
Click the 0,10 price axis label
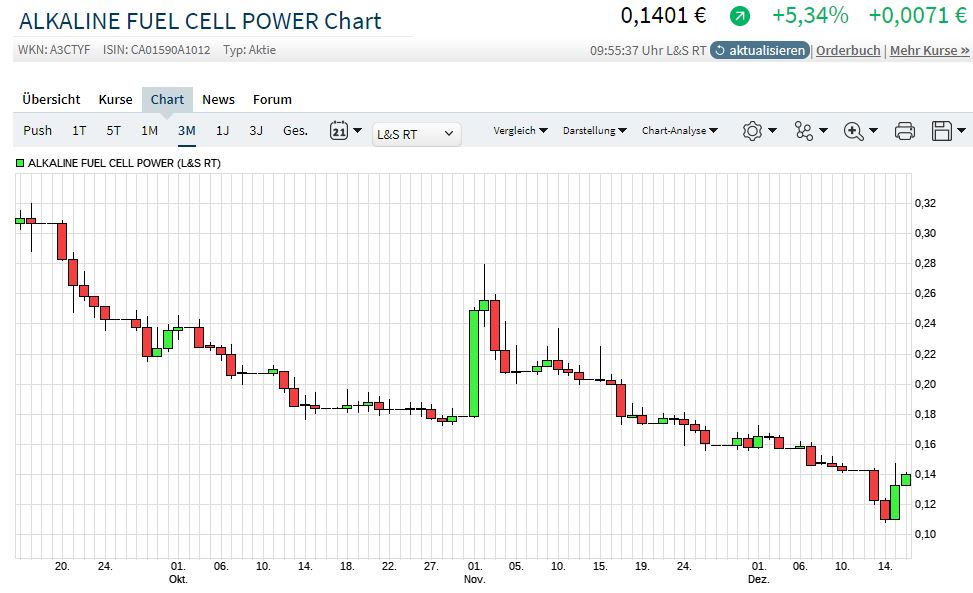pyautogui.click(x=925, y=534)
